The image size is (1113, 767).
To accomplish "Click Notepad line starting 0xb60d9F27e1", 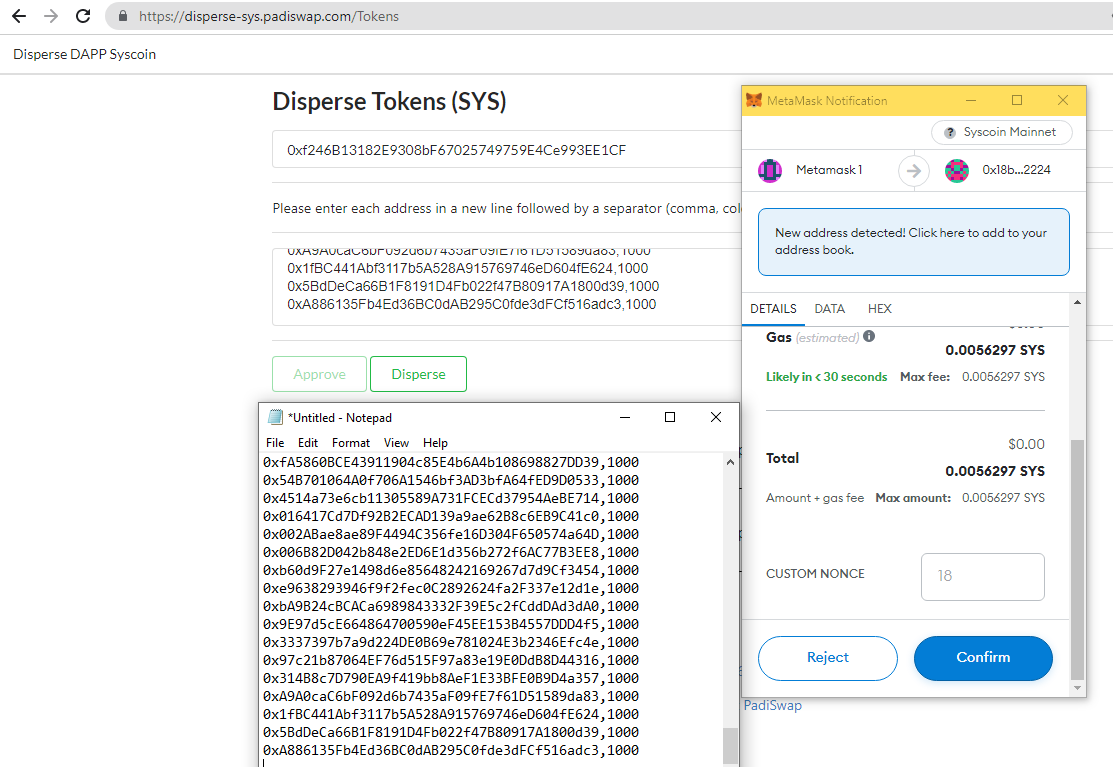I will 451,570.
